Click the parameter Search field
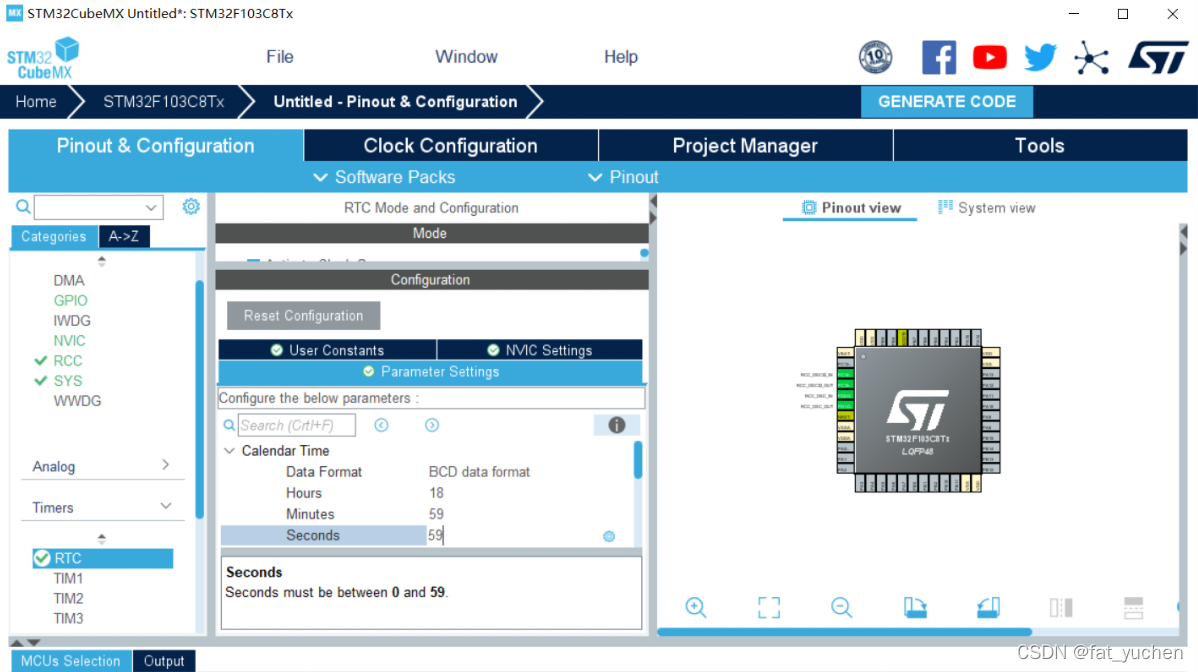1198x672 pixels. 296,425
